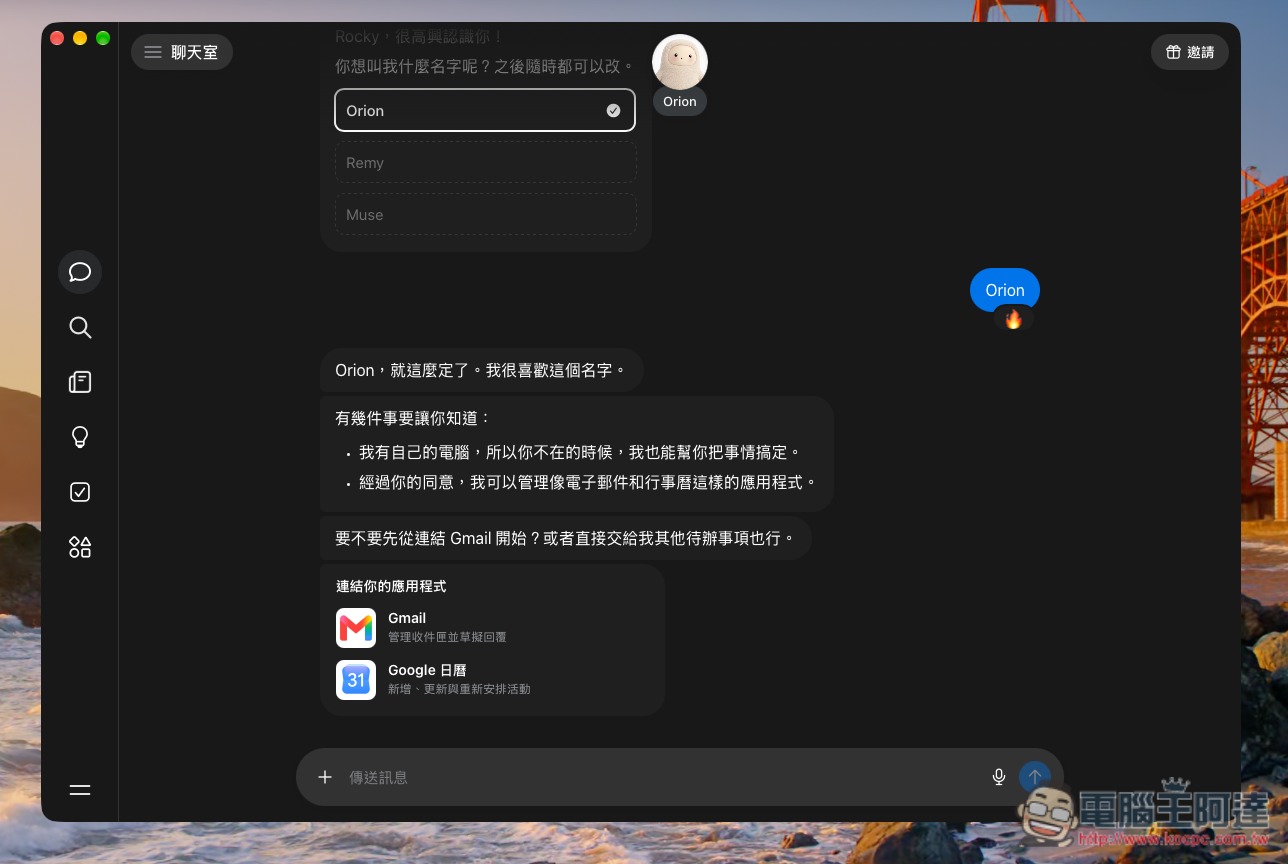The width and height of the screenshot is (1288, 864).
Task: Click the plus attachment icon in message bar
Action: tap(325, 777)
